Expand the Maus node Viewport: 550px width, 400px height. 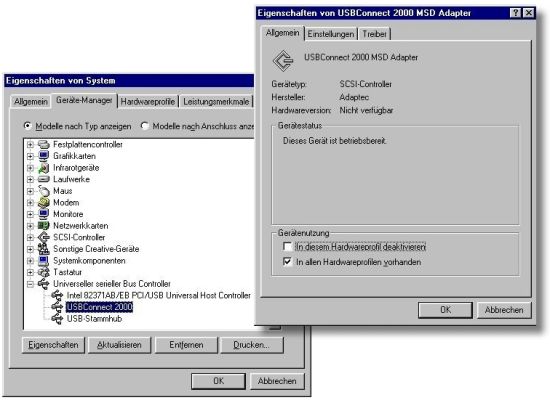coord(30,191)
